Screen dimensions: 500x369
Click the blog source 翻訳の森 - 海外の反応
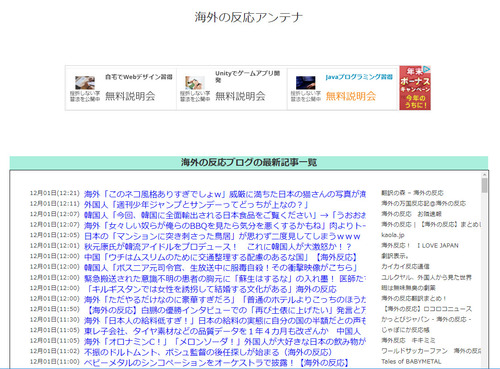coord(412,193)
